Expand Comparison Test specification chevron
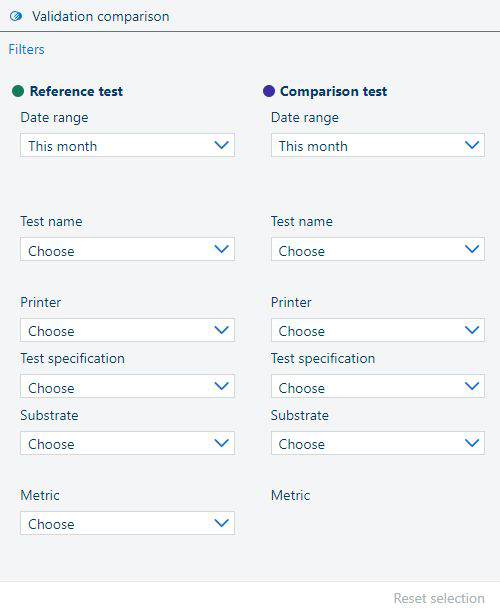Viewport: 500px width, 613px height. [472, 386]
